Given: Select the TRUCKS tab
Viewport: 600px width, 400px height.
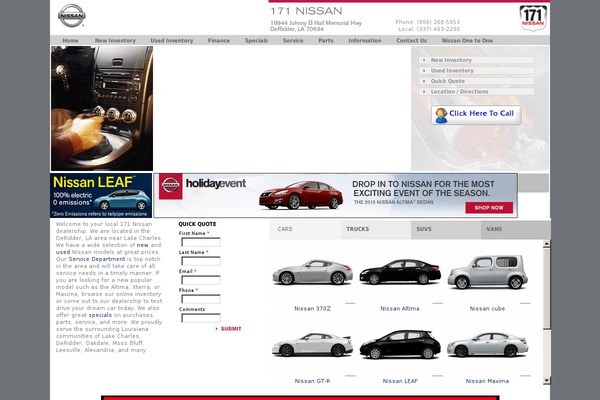Looking at the screenshot, I should click(375, 229).
